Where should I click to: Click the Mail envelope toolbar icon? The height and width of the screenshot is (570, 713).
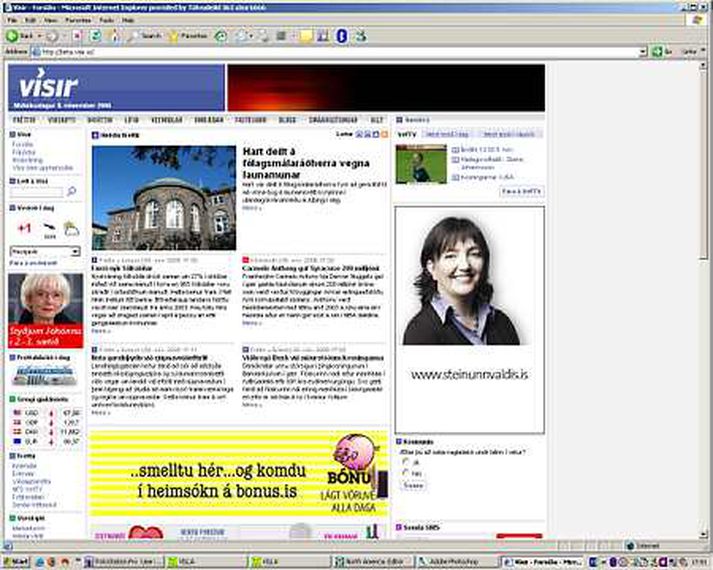tap(241, 36)
